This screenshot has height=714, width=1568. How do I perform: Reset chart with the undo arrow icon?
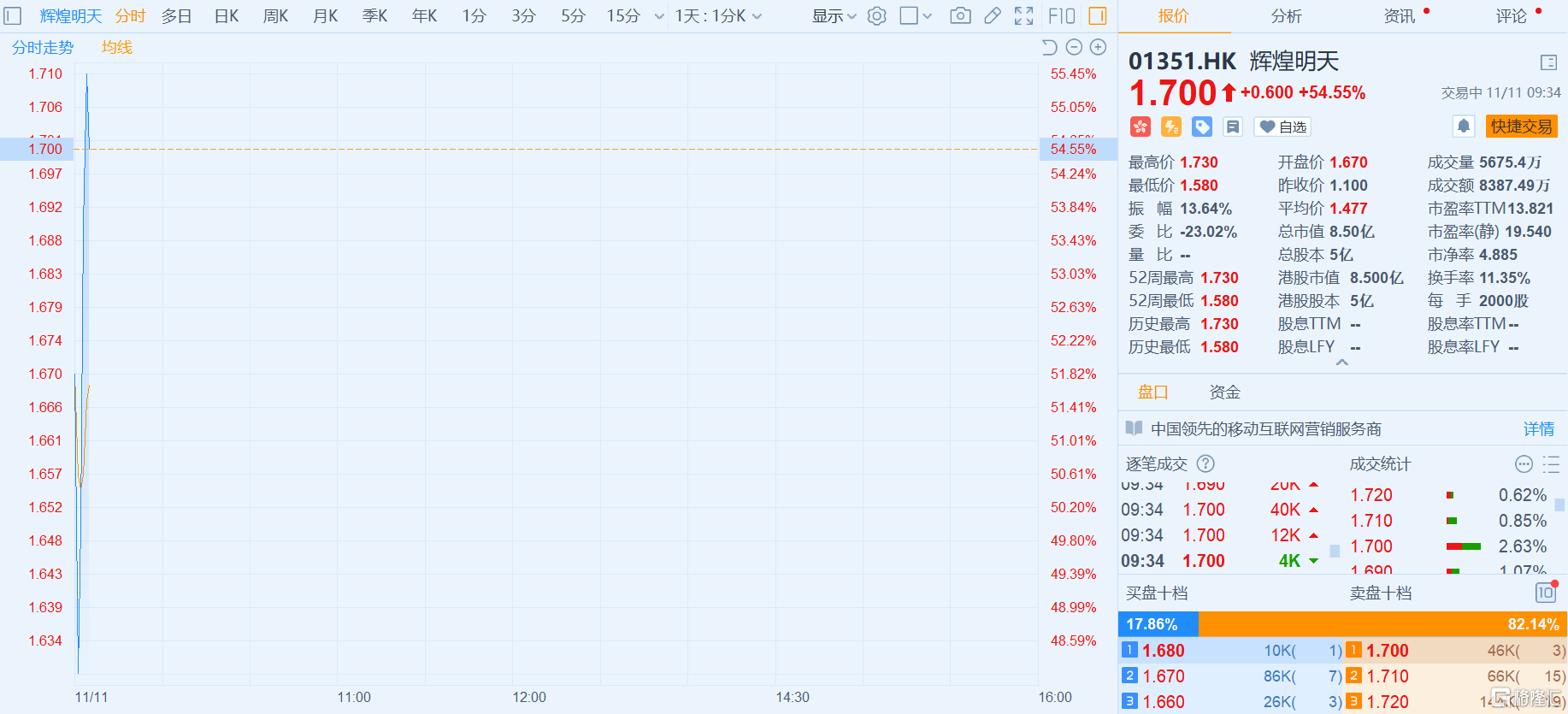coord(1050,48)
